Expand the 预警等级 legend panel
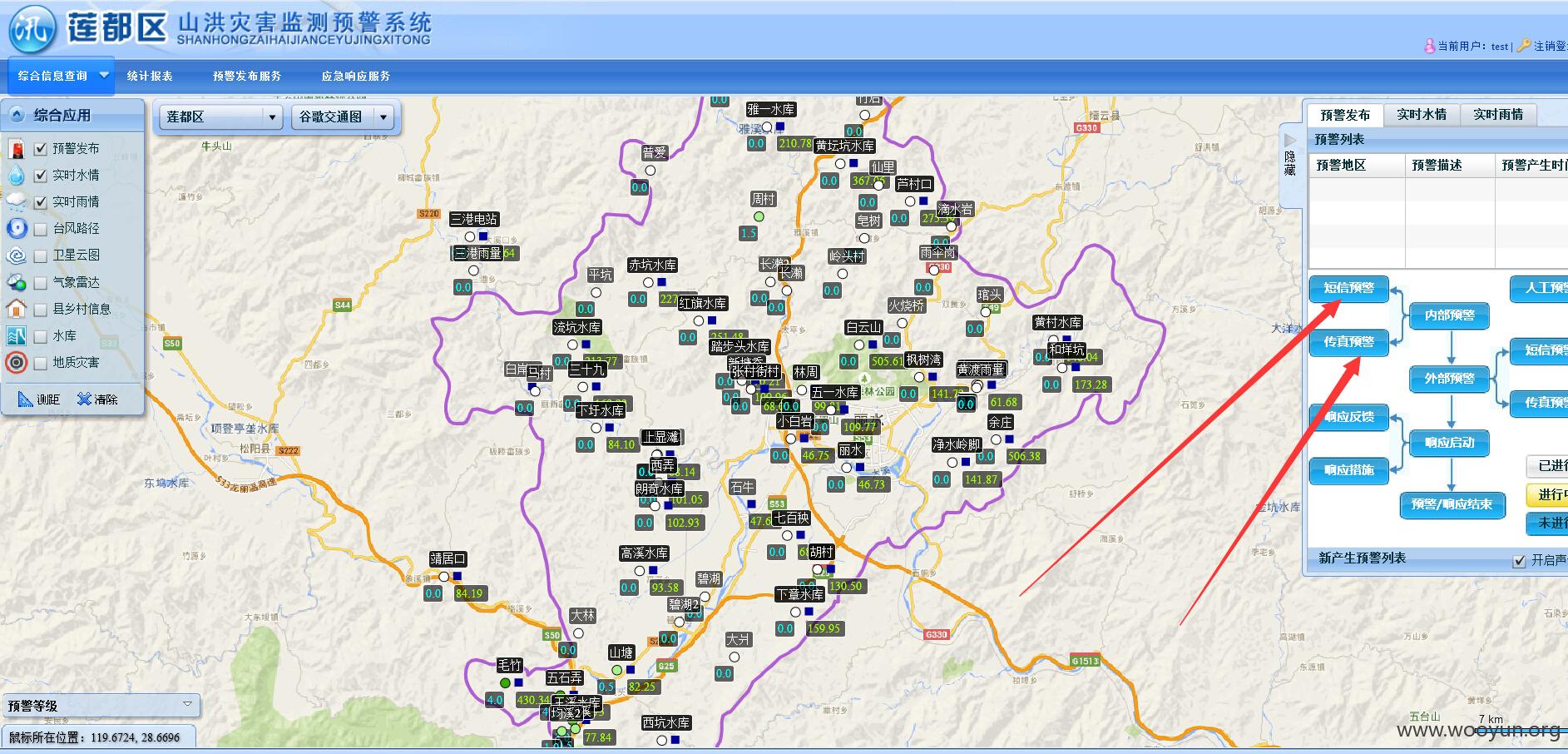 pyautogui.click(x=187, y=704)
